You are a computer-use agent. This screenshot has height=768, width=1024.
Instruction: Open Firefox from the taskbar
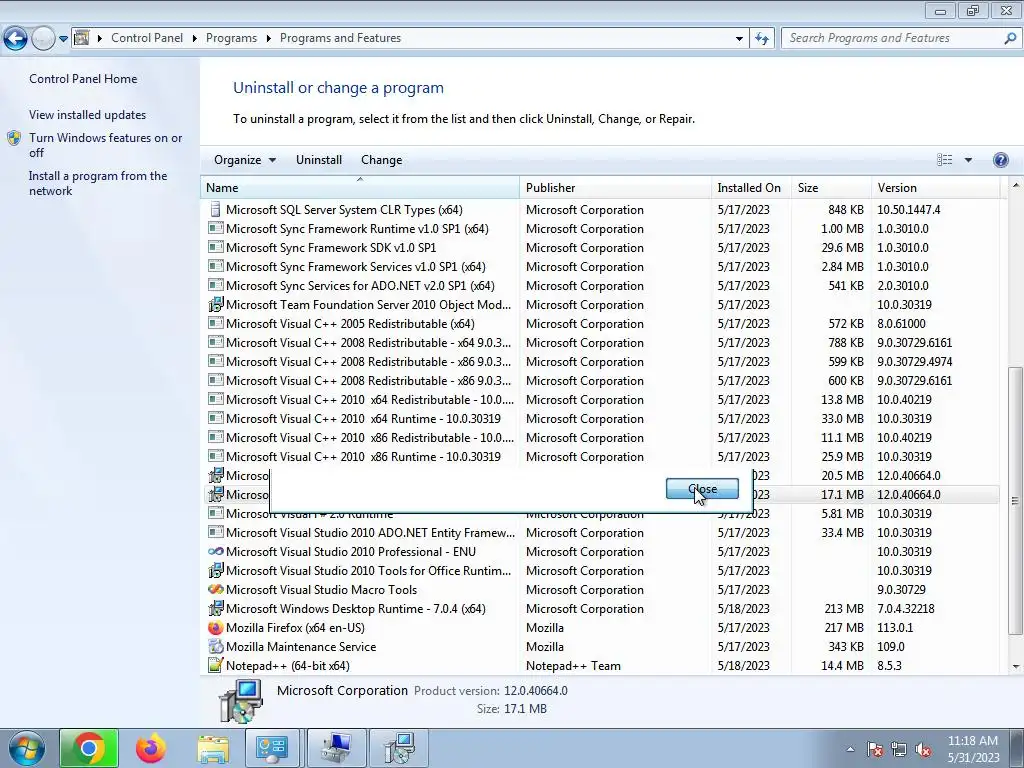(151, 748)
